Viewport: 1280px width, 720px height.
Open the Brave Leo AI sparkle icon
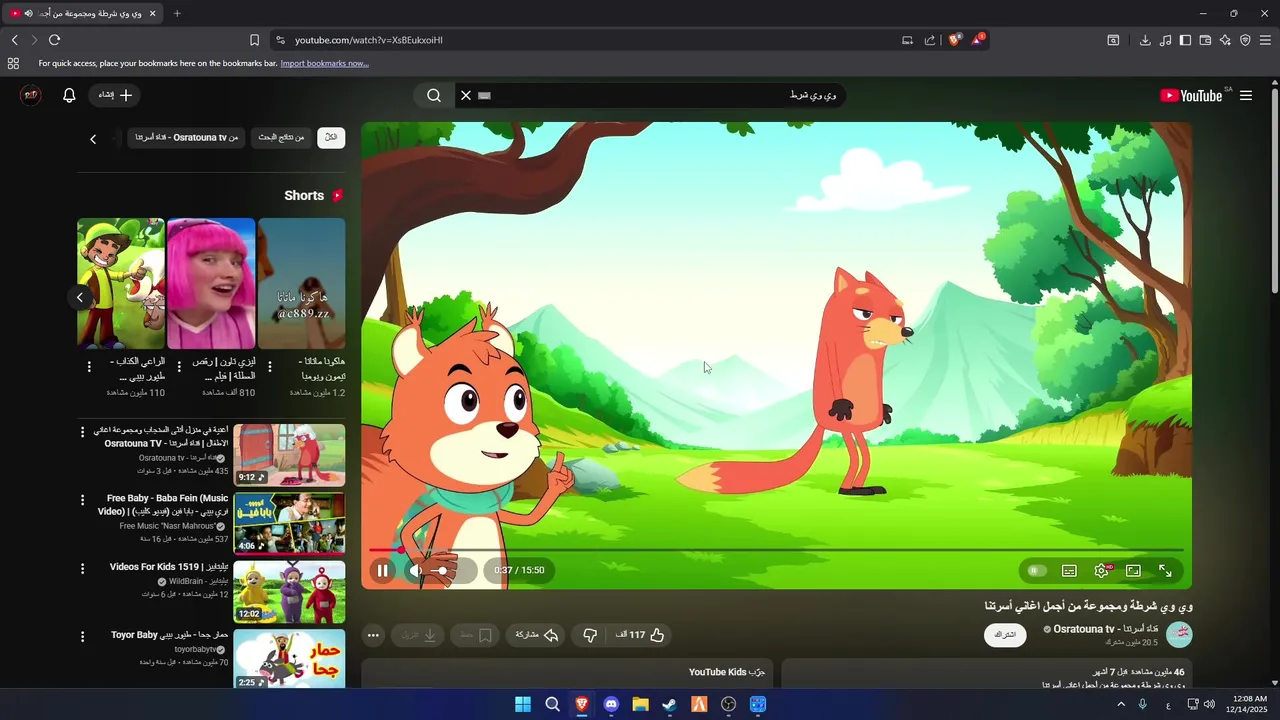point(1225,40)
